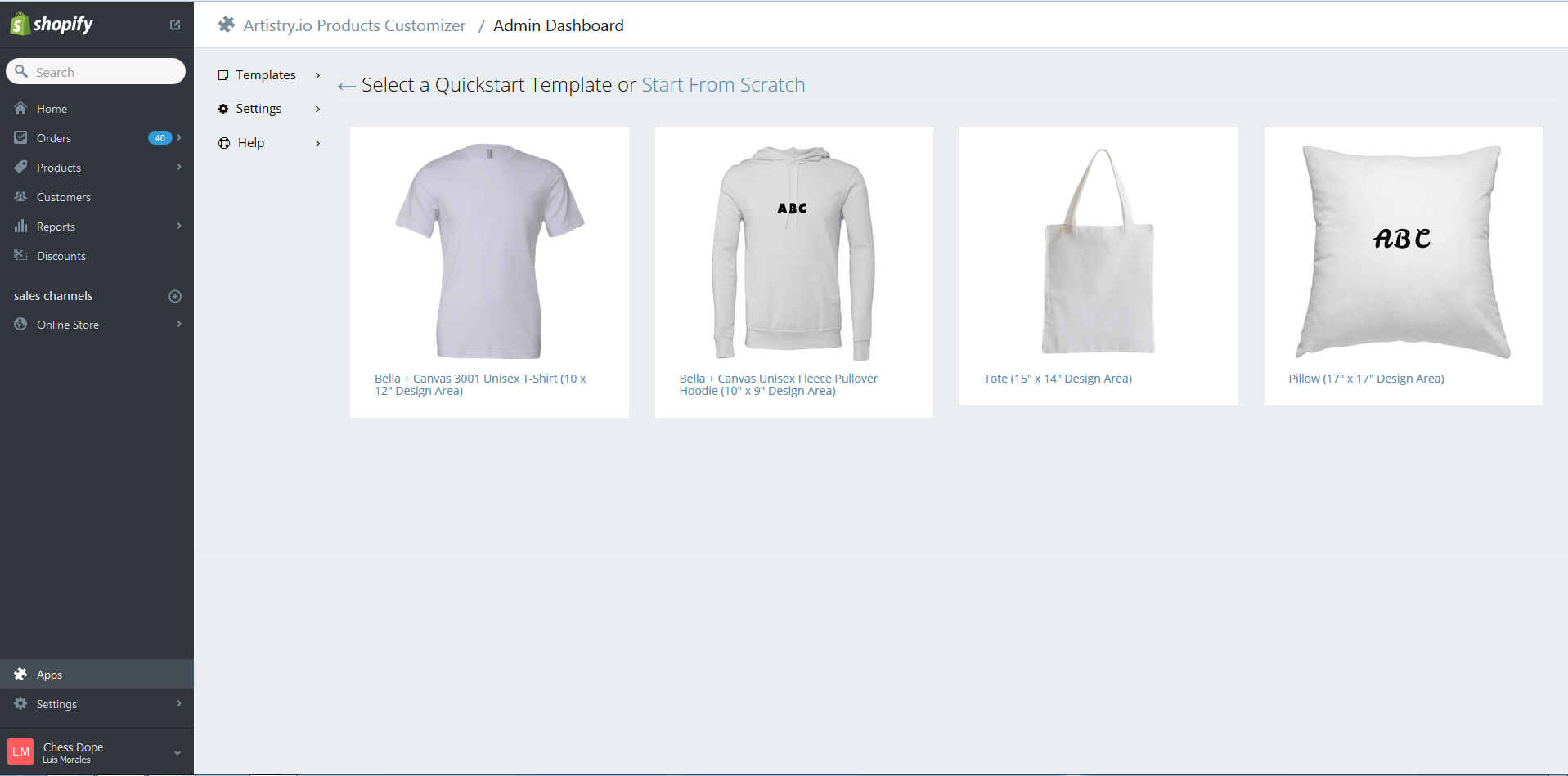
Task: Click the LM account avatar
Action: [x=20, y=751]
